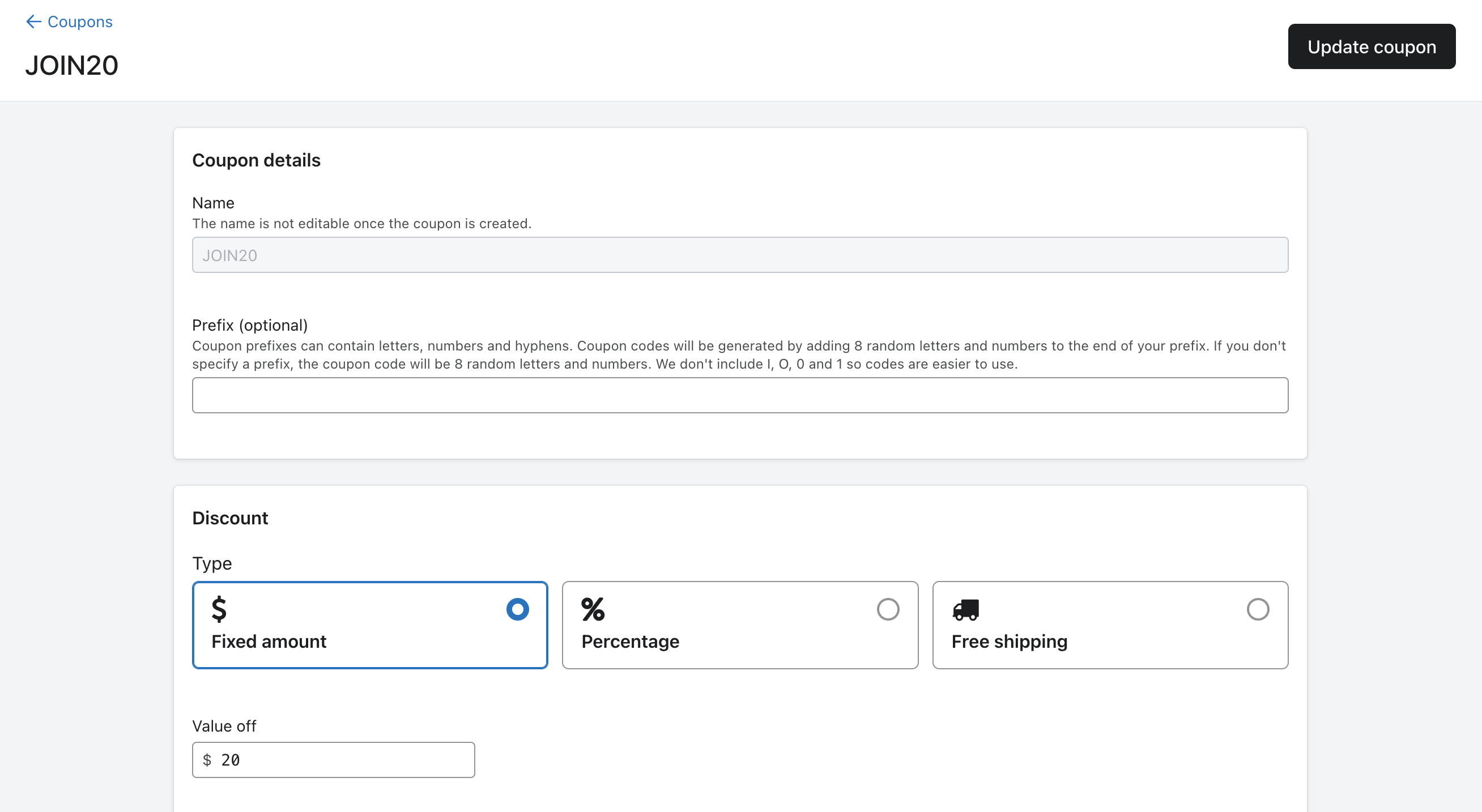Click the dollar icon on Fixed amount card
The width and height of the screenshot is (1482, 812).
219,610
